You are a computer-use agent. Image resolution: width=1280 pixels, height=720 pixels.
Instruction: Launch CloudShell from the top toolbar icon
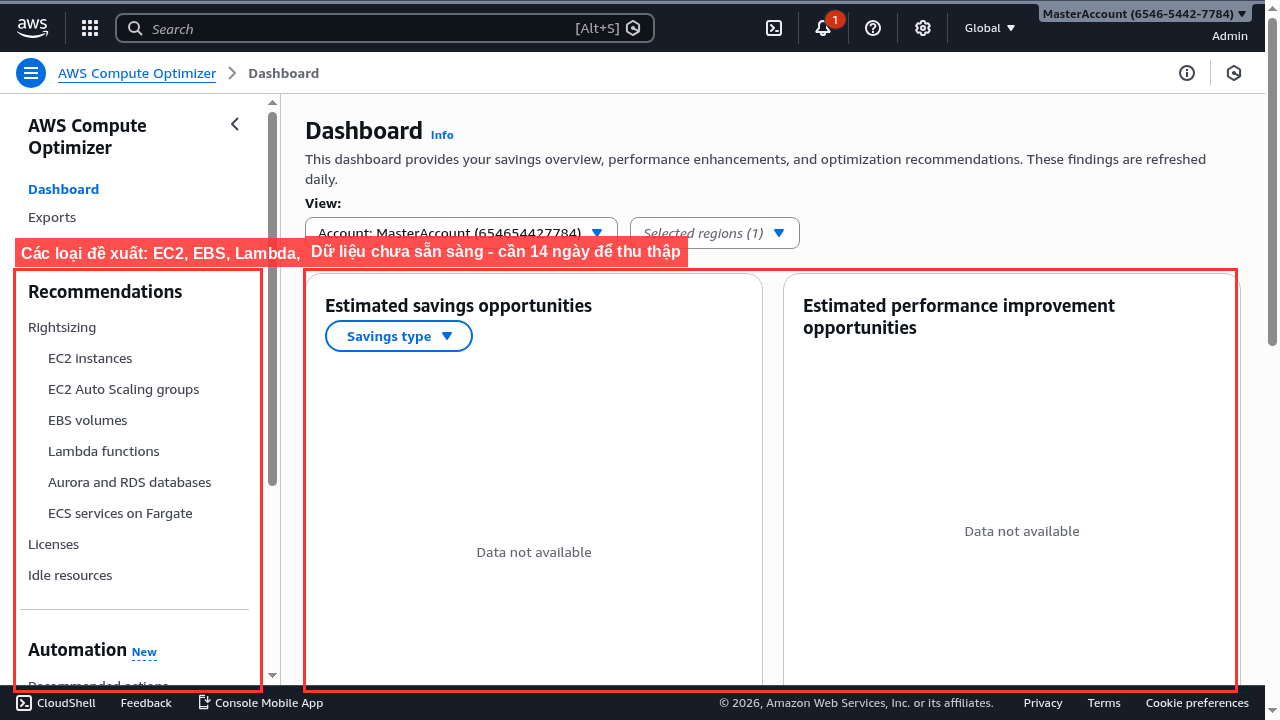773,27
